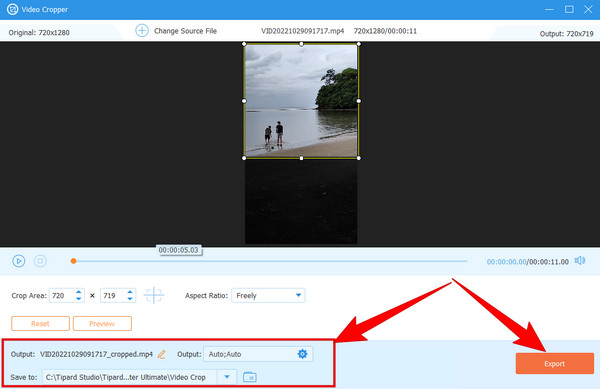Click the output filename VID20221029091717_cropped.mp4

coord(96,354)
